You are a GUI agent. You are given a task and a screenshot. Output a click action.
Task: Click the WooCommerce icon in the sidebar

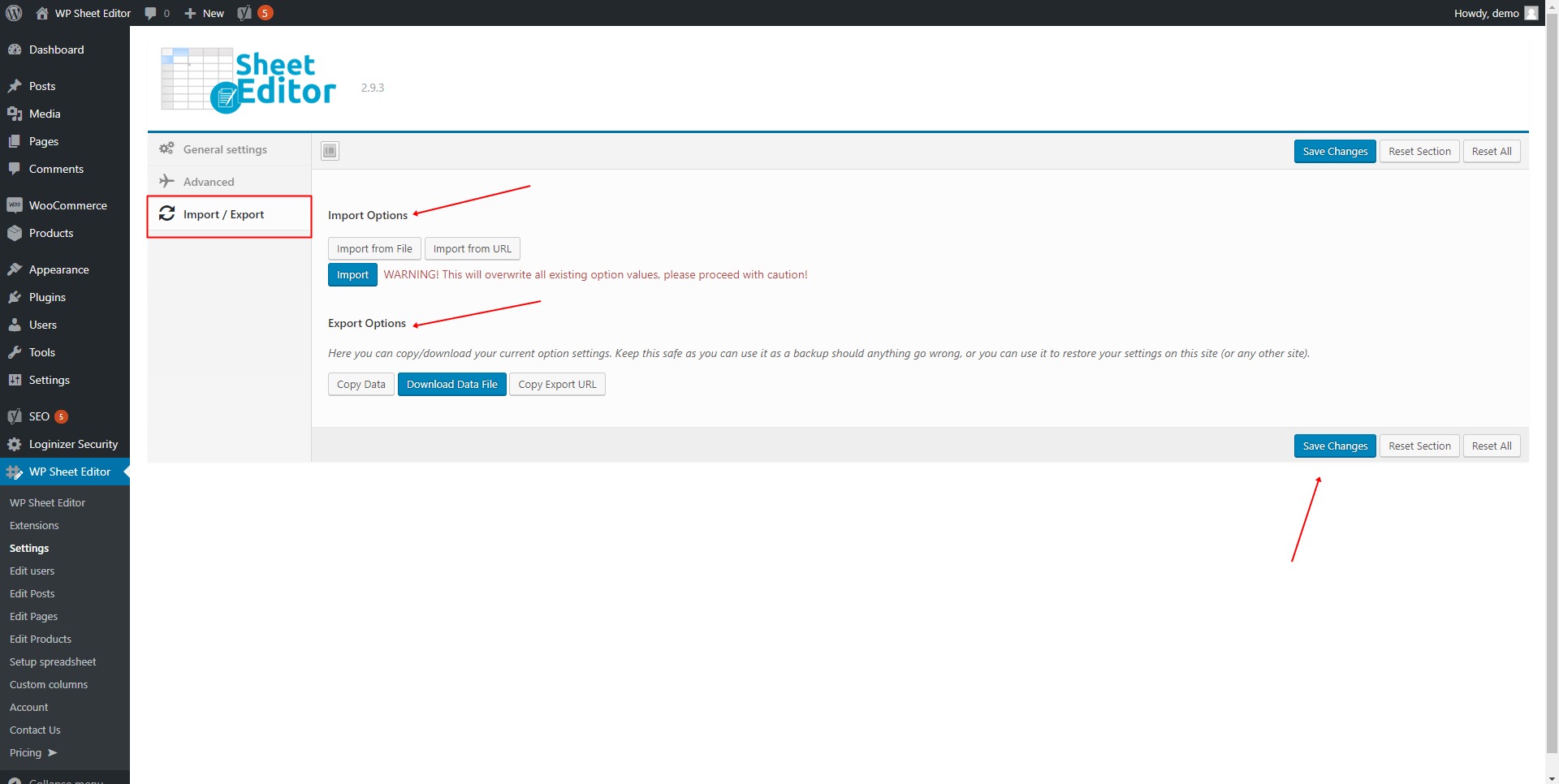[x=16, y=205]
